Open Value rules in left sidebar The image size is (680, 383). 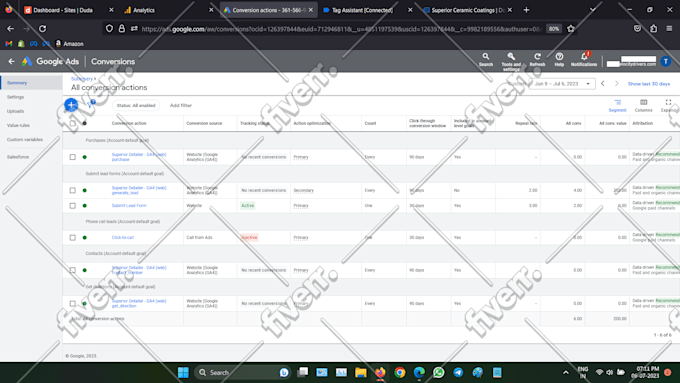[x=18, y=125]
